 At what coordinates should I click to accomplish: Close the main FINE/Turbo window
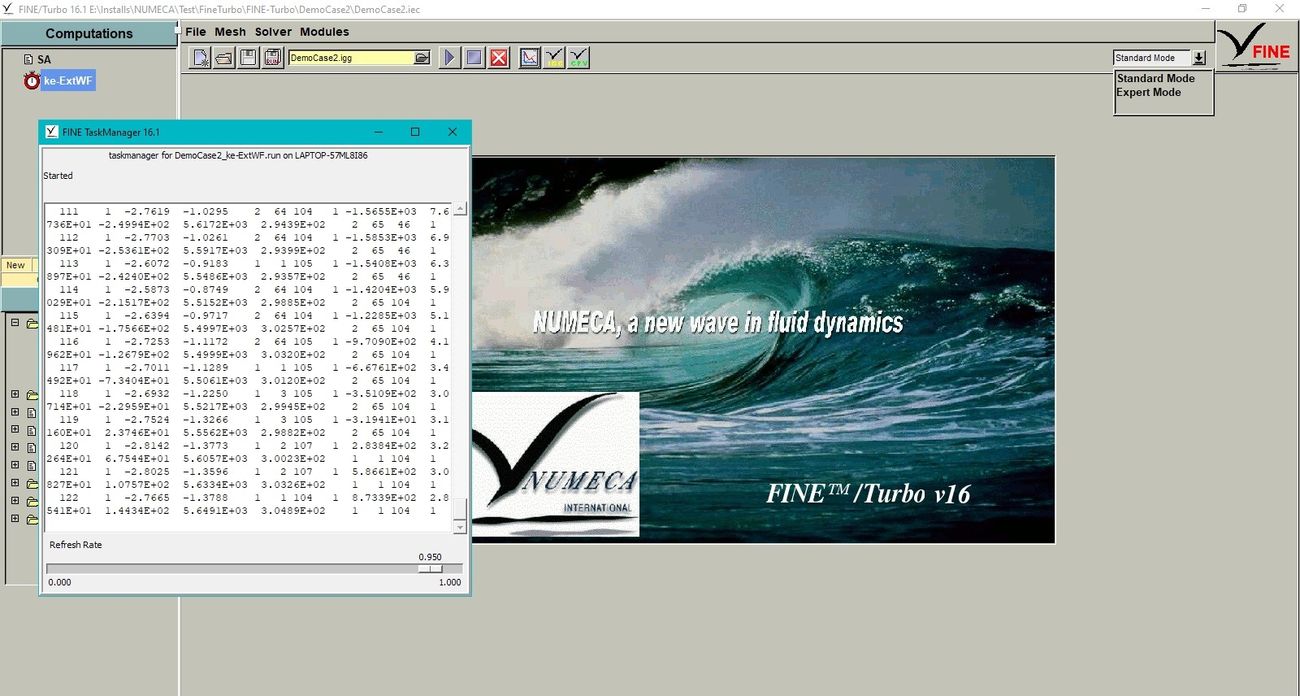pos(1281,8)
